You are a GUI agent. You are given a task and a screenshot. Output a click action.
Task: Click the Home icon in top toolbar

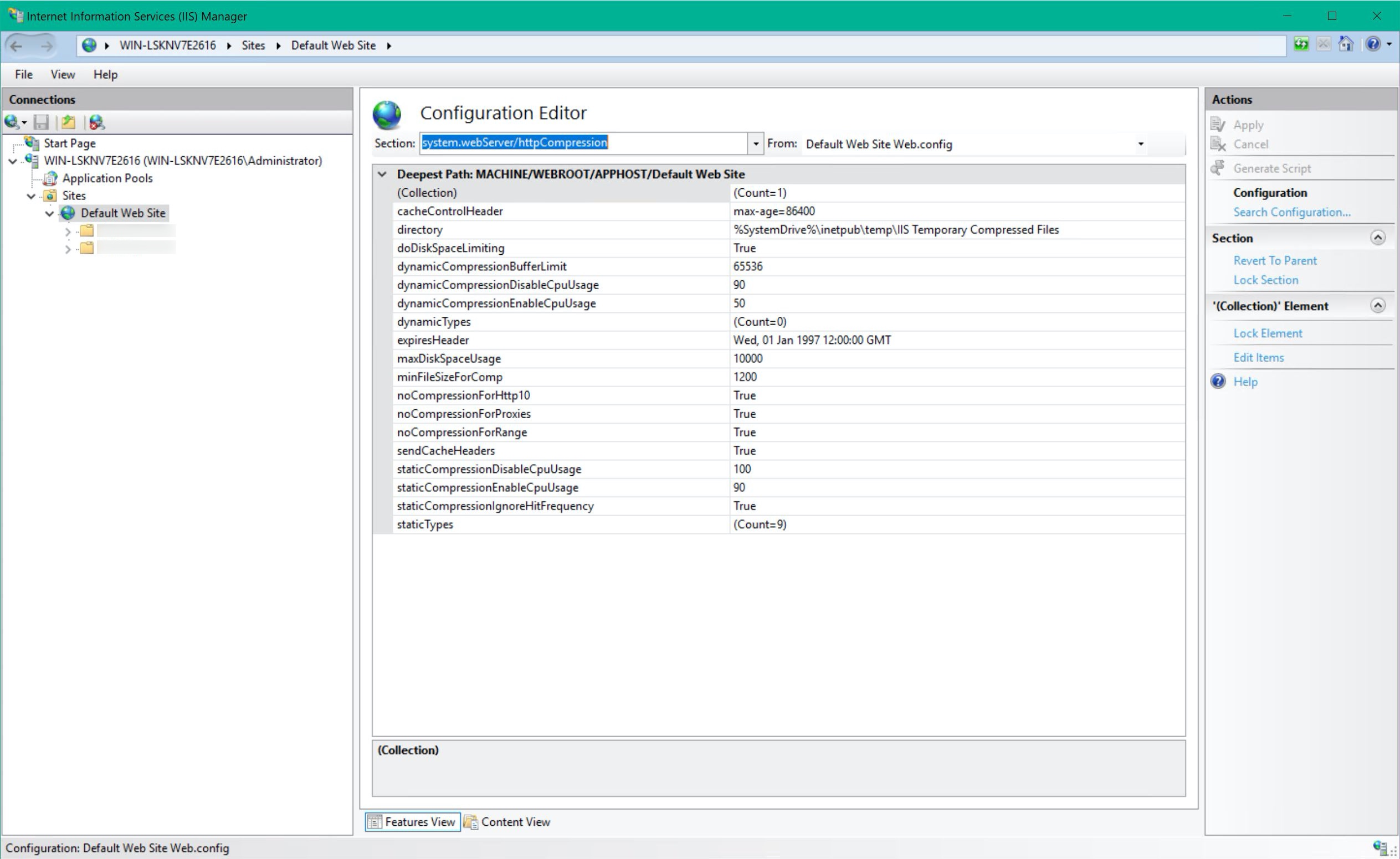click(1346, 44)
